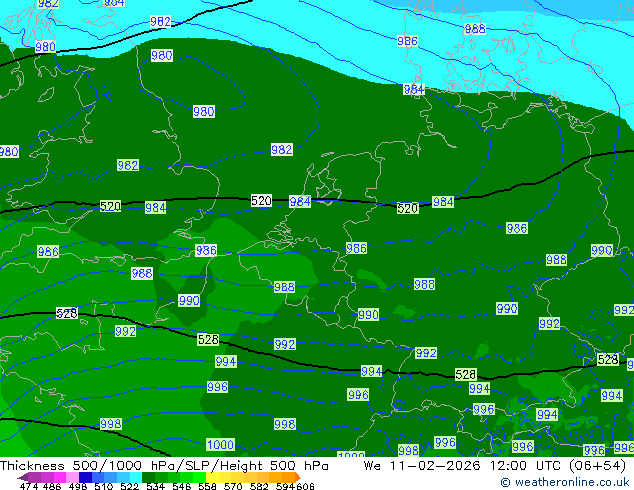Click the legend value 486

coord(52,487)
